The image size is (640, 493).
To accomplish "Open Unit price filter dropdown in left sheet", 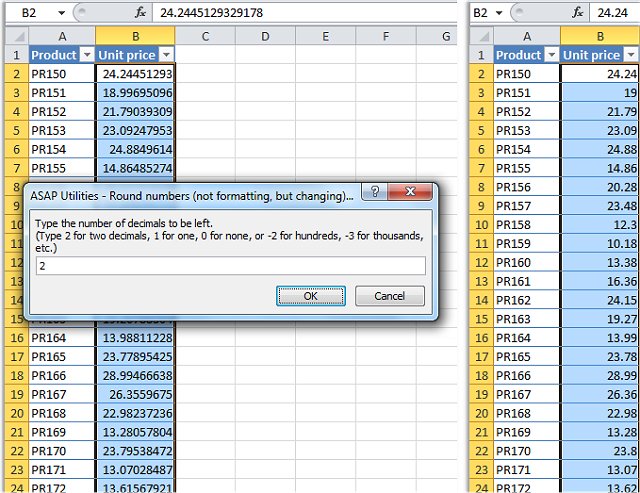I will tap(166, 55).
